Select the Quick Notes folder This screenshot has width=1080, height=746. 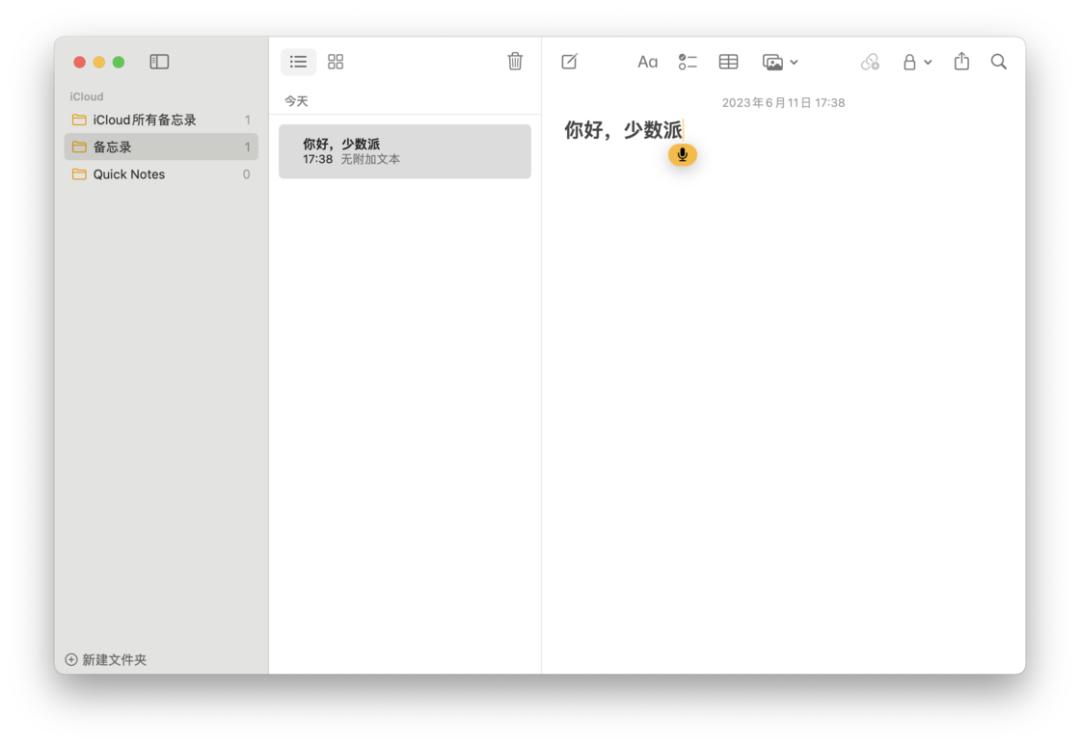pyautogui.click(x=161, y=174)
